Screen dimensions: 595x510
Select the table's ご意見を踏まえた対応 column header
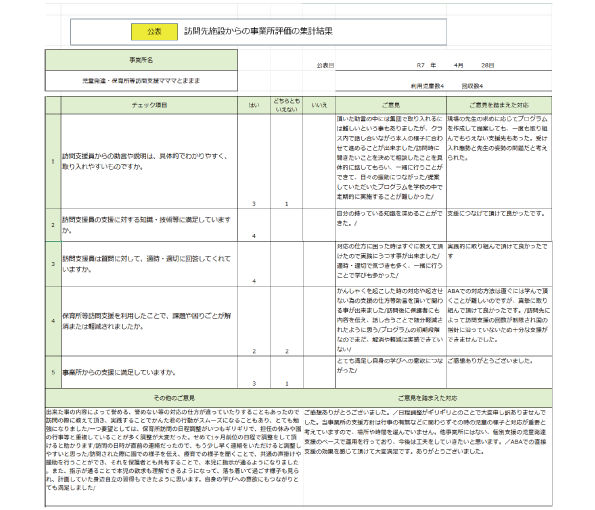tap(499, 105)
